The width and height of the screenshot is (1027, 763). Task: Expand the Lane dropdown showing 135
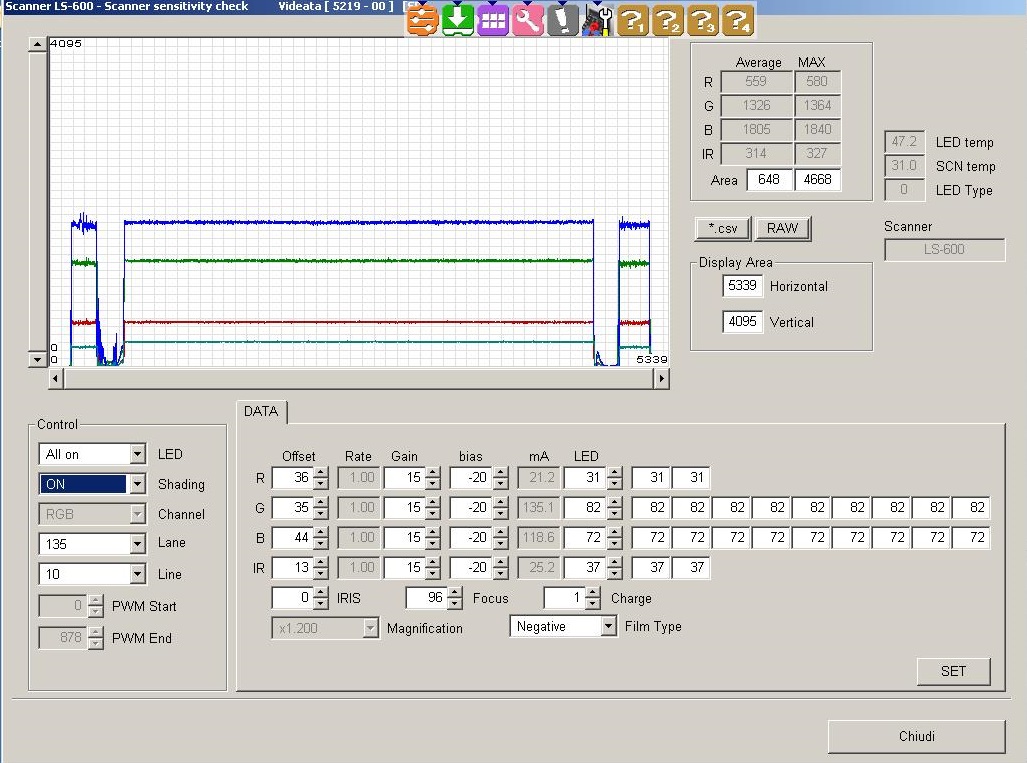[x=137, y=545]
